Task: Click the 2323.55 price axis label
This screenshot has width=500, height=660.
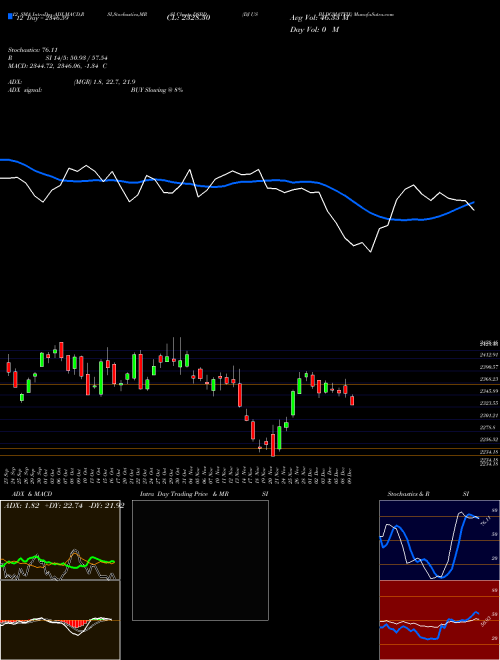Action: tap(489, 403)
